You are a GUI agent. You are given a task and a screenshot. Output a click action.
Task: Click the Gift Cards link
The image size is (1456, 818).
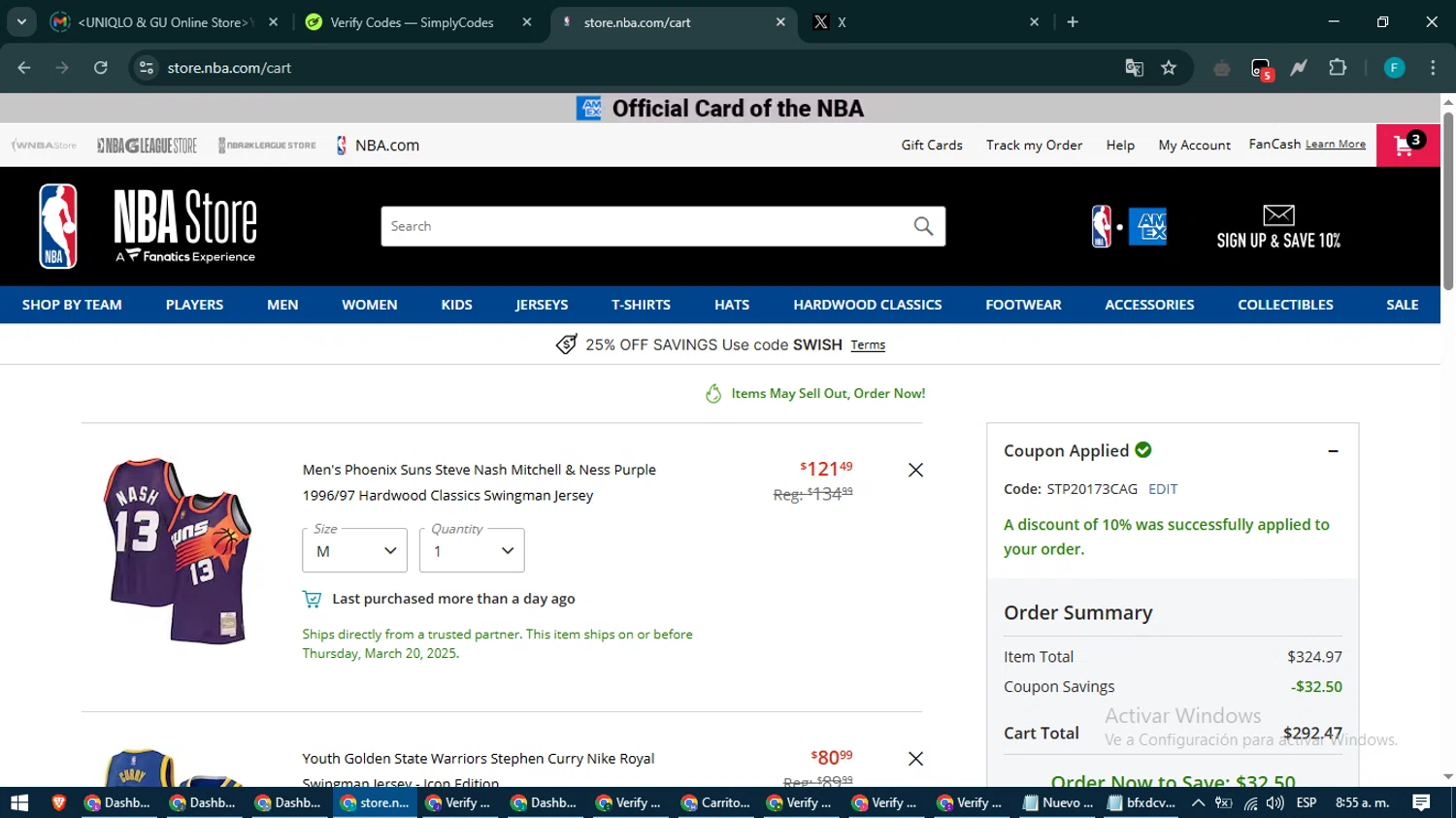coord(932,146)
